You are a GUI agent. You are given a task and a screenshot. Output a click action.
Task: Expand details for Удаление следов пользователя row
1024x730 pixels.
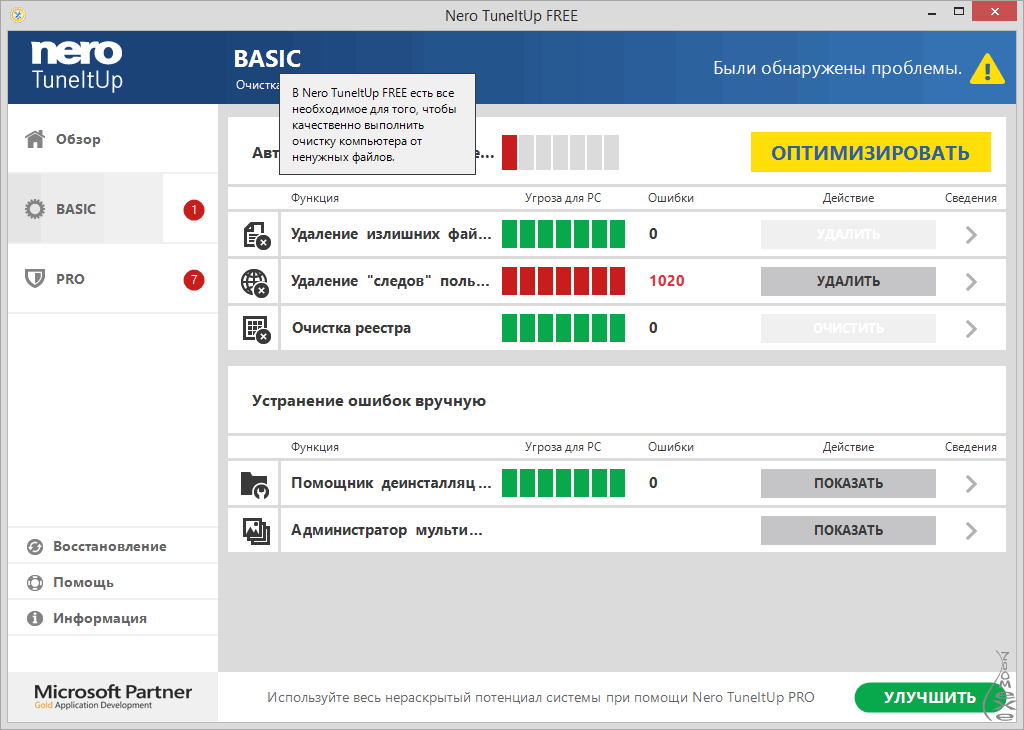(x=971, y=281)
